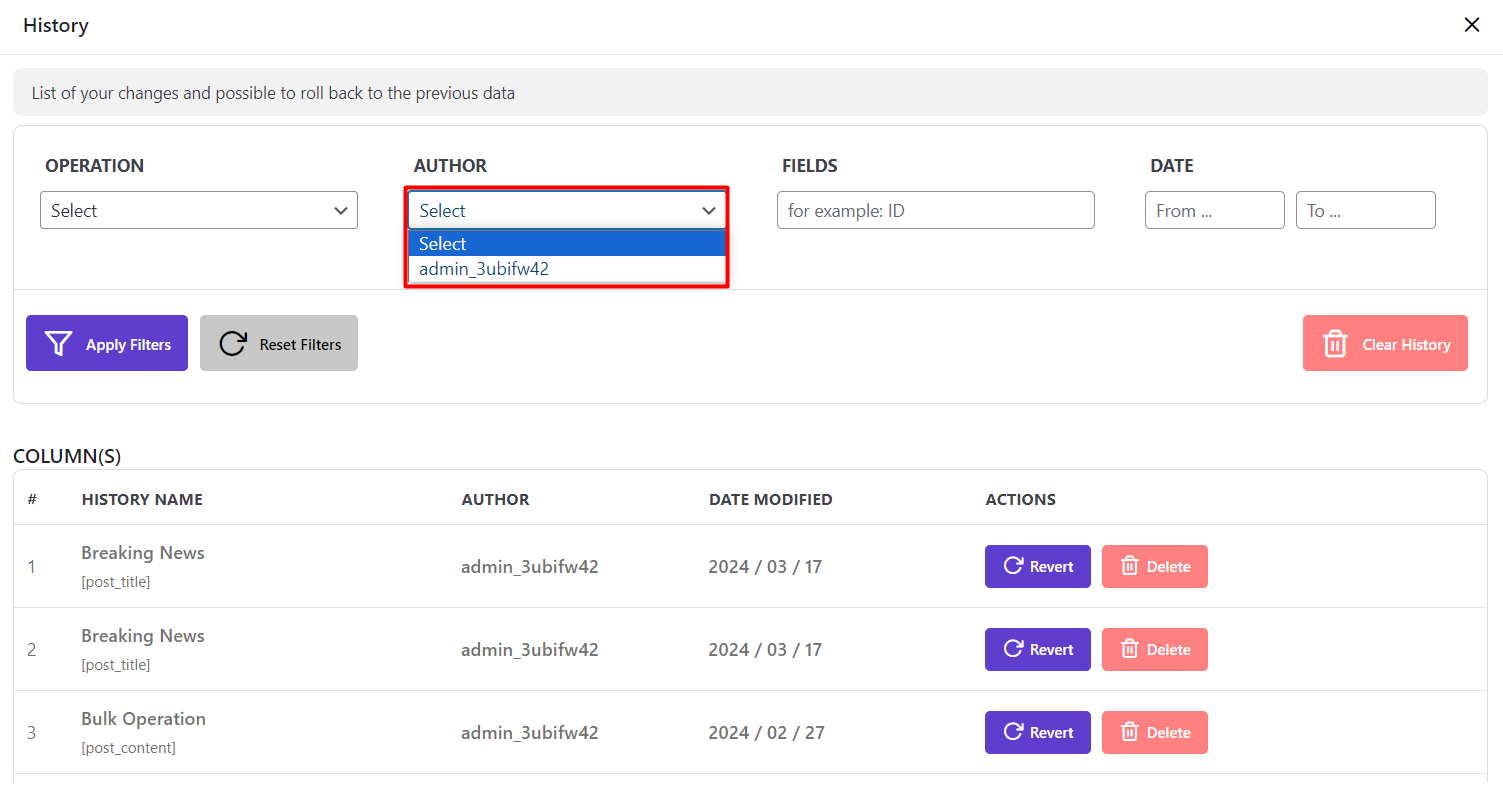Click the From date field
This screenshot has height=791, width=1503.
pos(1214,211)
